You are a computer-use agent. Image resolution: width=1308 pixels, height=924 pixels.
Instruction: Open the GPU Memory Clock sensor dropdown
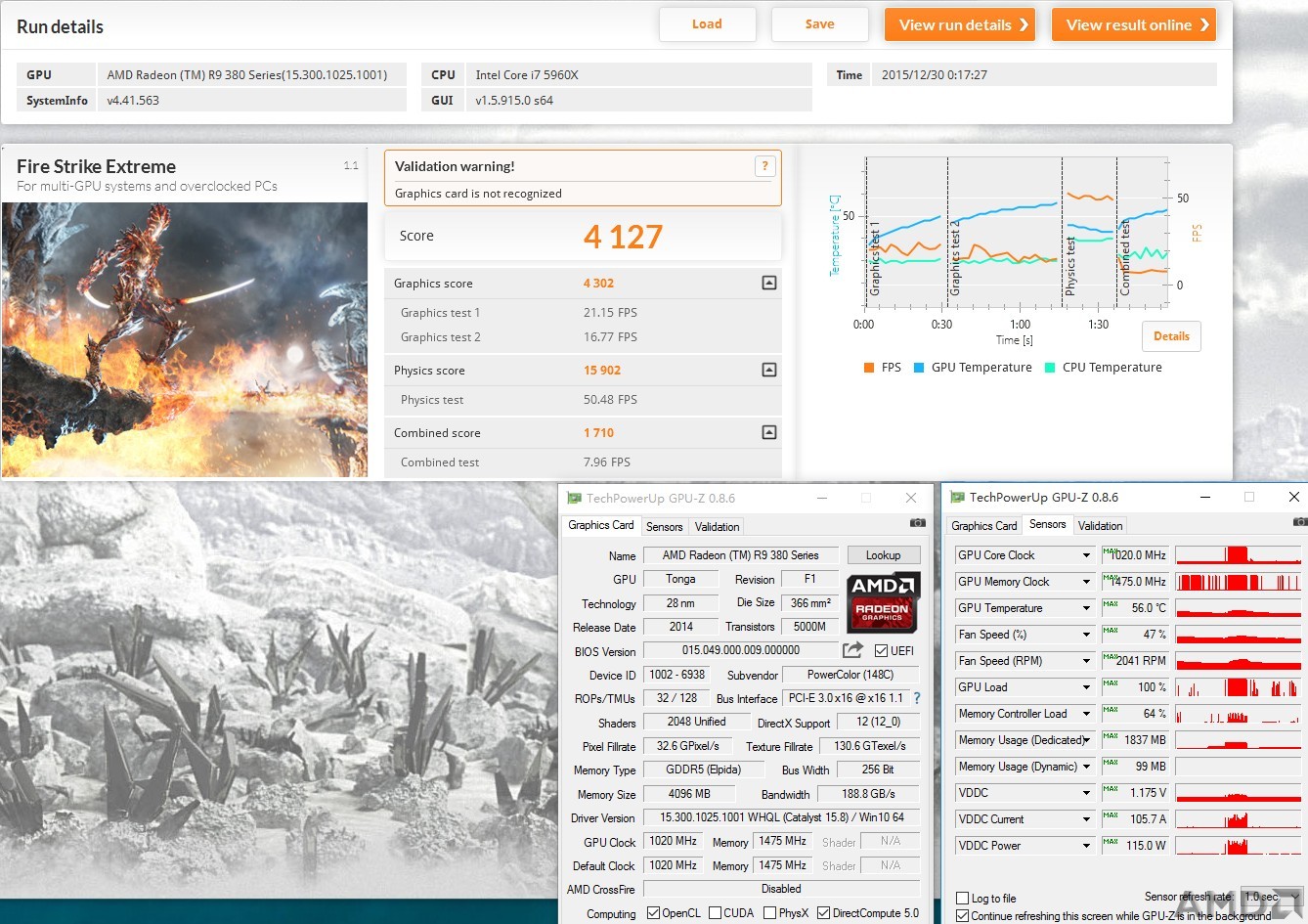click(1086, 582)
